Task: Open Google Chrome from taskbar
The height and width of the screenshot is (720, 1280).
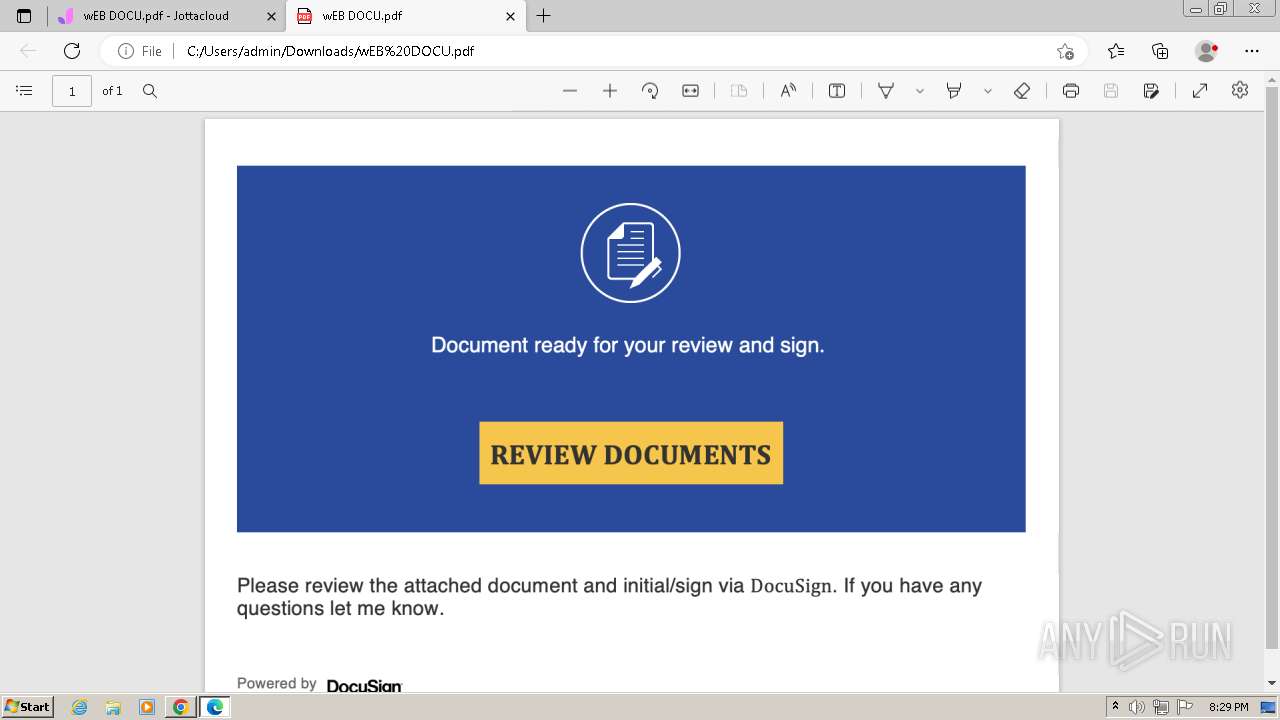Action: pyautogui.click(x=180, y=707)
